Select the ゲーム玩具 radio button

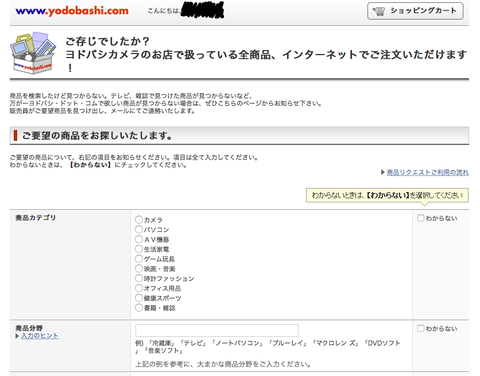139,259
